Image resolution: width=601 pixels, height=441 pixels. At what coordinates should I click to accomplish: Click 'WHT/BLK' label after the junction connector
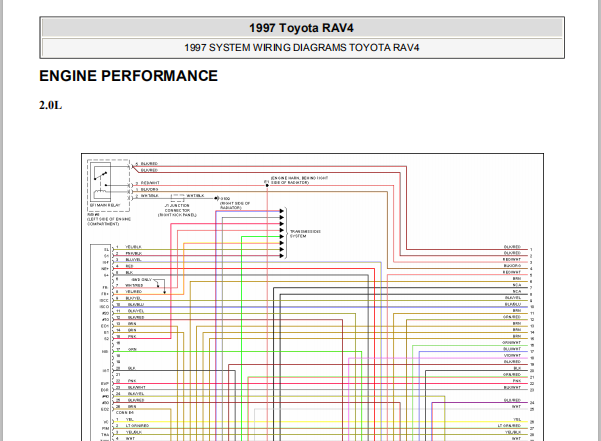(195, 196)
